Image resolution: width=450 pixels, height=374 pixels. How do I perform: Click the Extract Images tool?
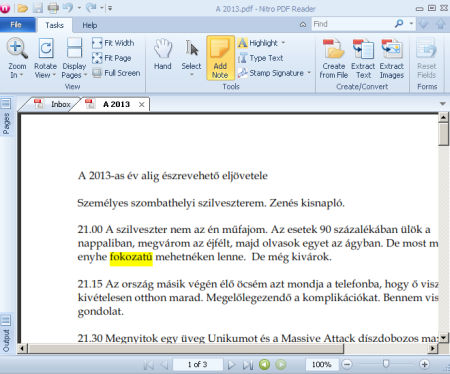(x=392, y=59)
